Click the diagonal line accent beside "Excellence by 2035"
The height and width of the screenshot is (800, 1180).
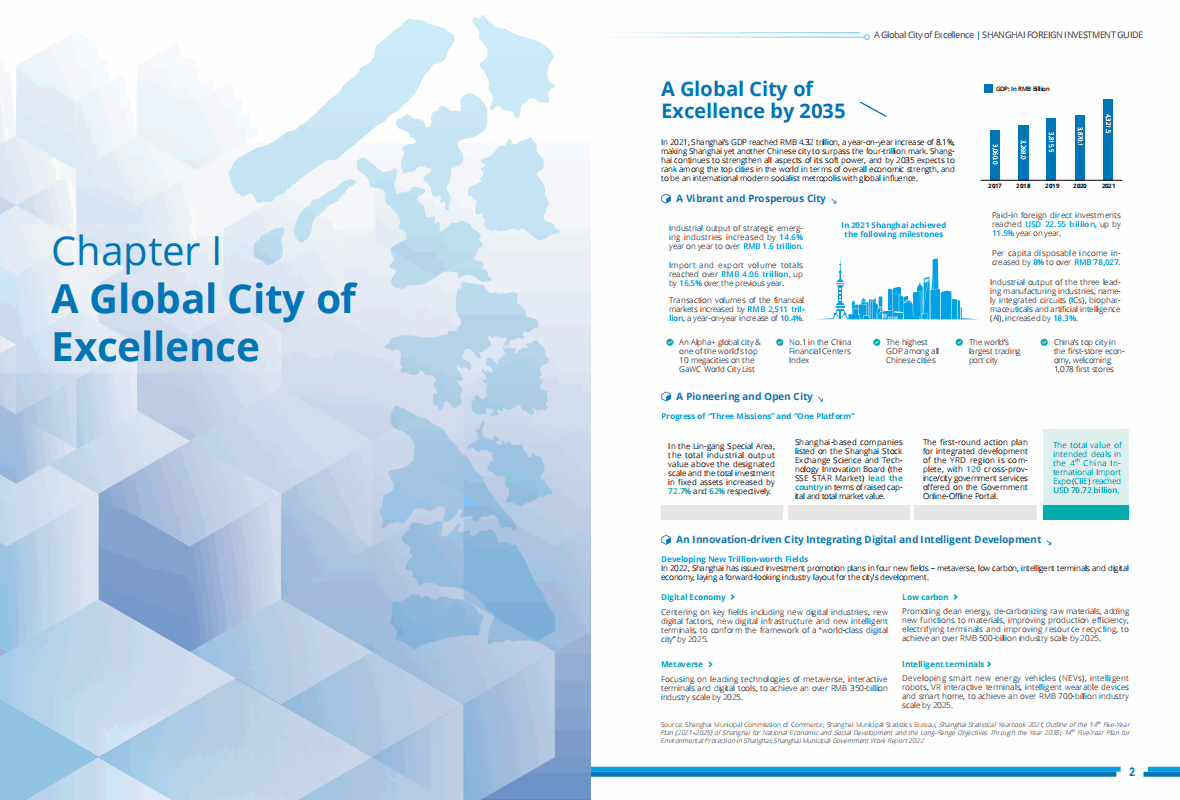click(x=873, y=110)
